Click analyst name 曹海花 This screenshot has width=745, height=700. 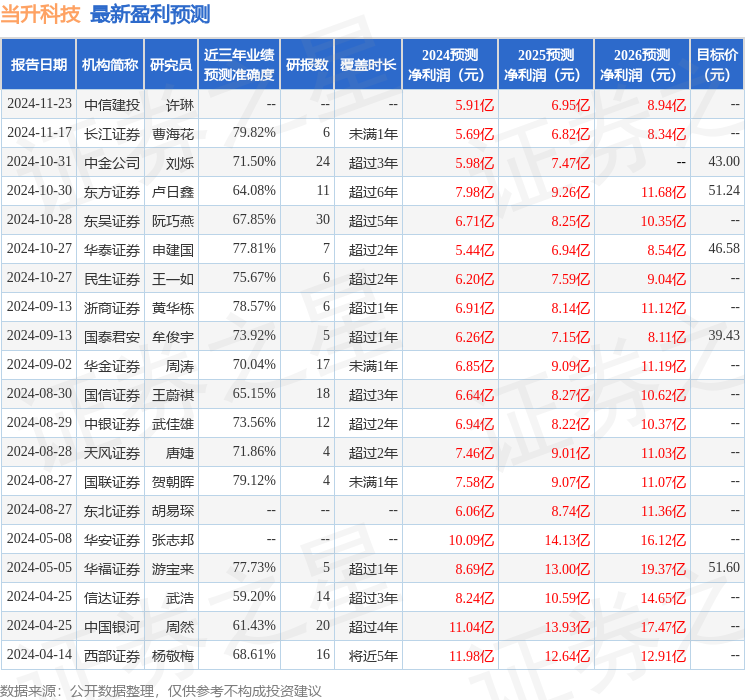click(173, 134)
